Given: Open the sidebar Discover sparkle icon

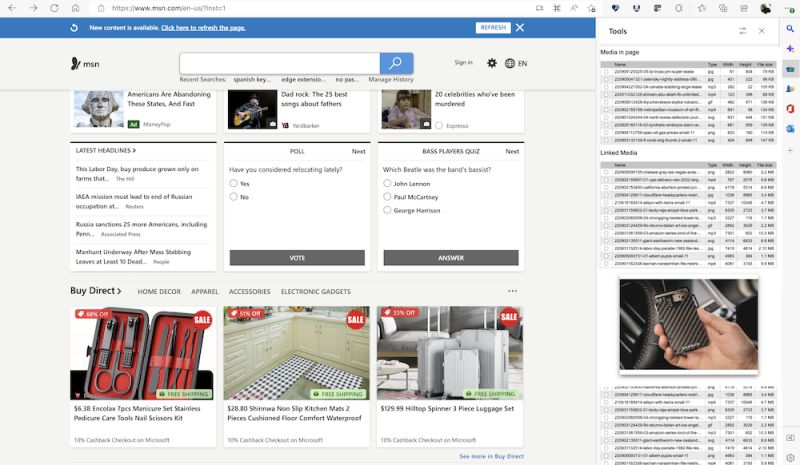Looking at the screenshot, I should tap(790, 48).
